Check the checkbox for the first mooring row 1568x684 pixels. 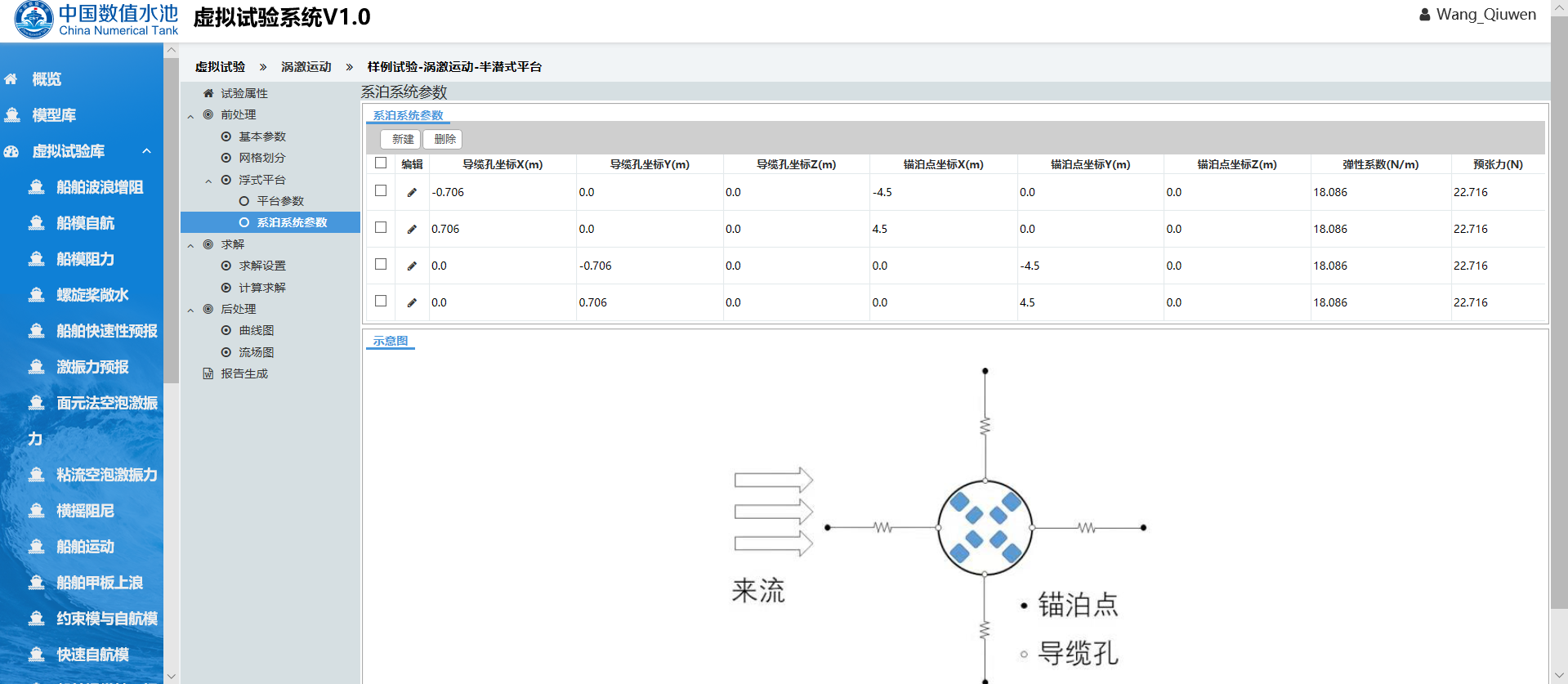point(381,190)
